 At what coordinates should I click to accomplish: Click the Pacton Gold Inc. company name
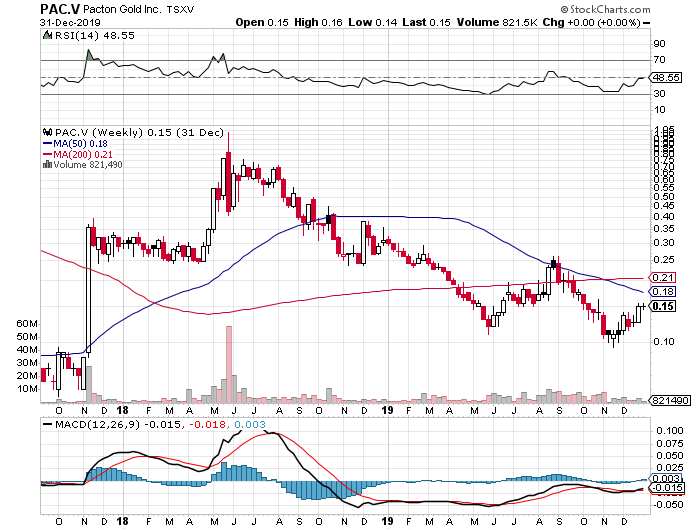(122, 9)
